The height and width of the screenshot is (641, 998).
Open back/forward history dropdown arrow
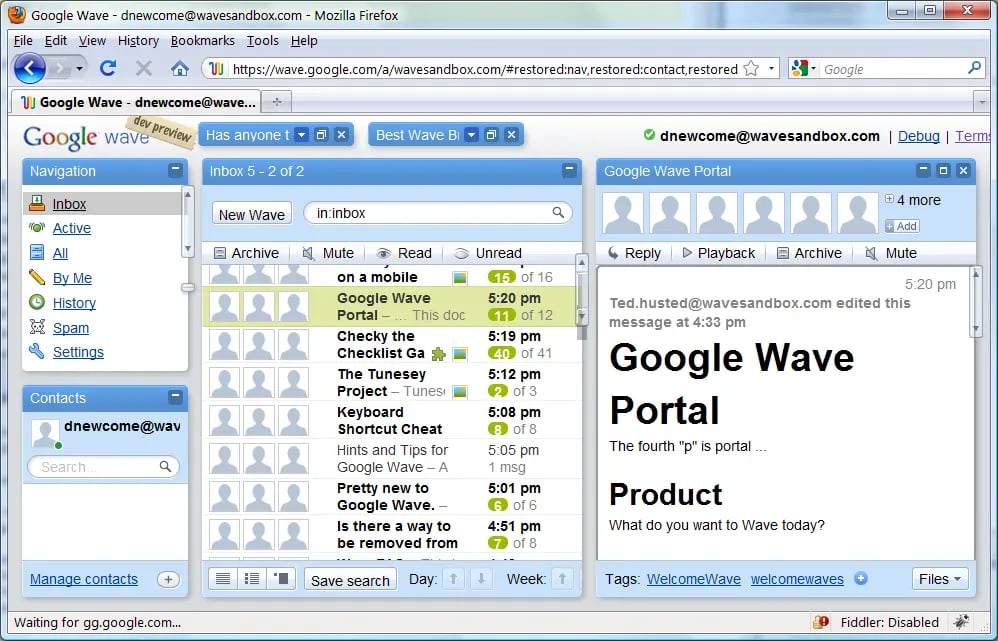click(79, 68)
